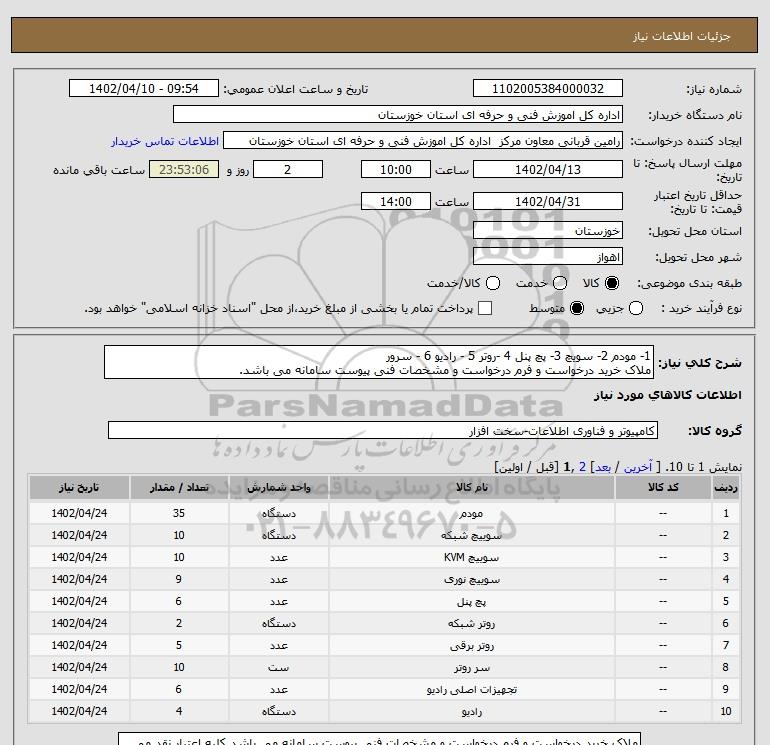The height and width of the screenshot is (745, 770).
Task: Select the کالا/خدمت radio button
Action: point(493,283)
